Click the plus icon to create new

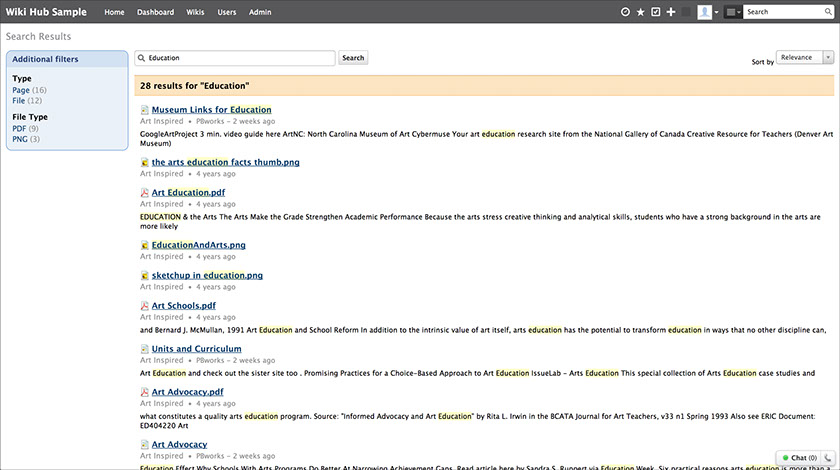(x=671, y=12)
